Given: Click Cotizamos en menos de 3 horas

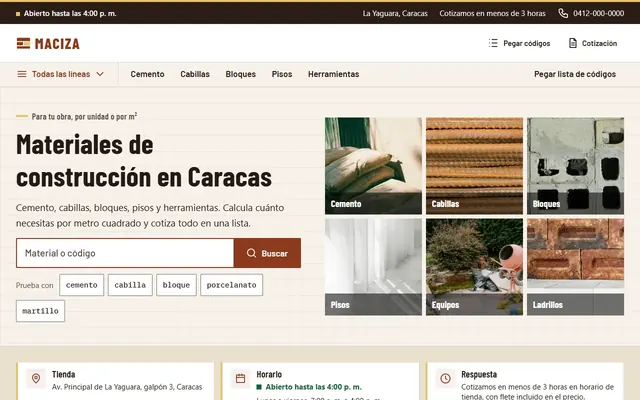Looking at the screenshot, I should pos(492,13).
